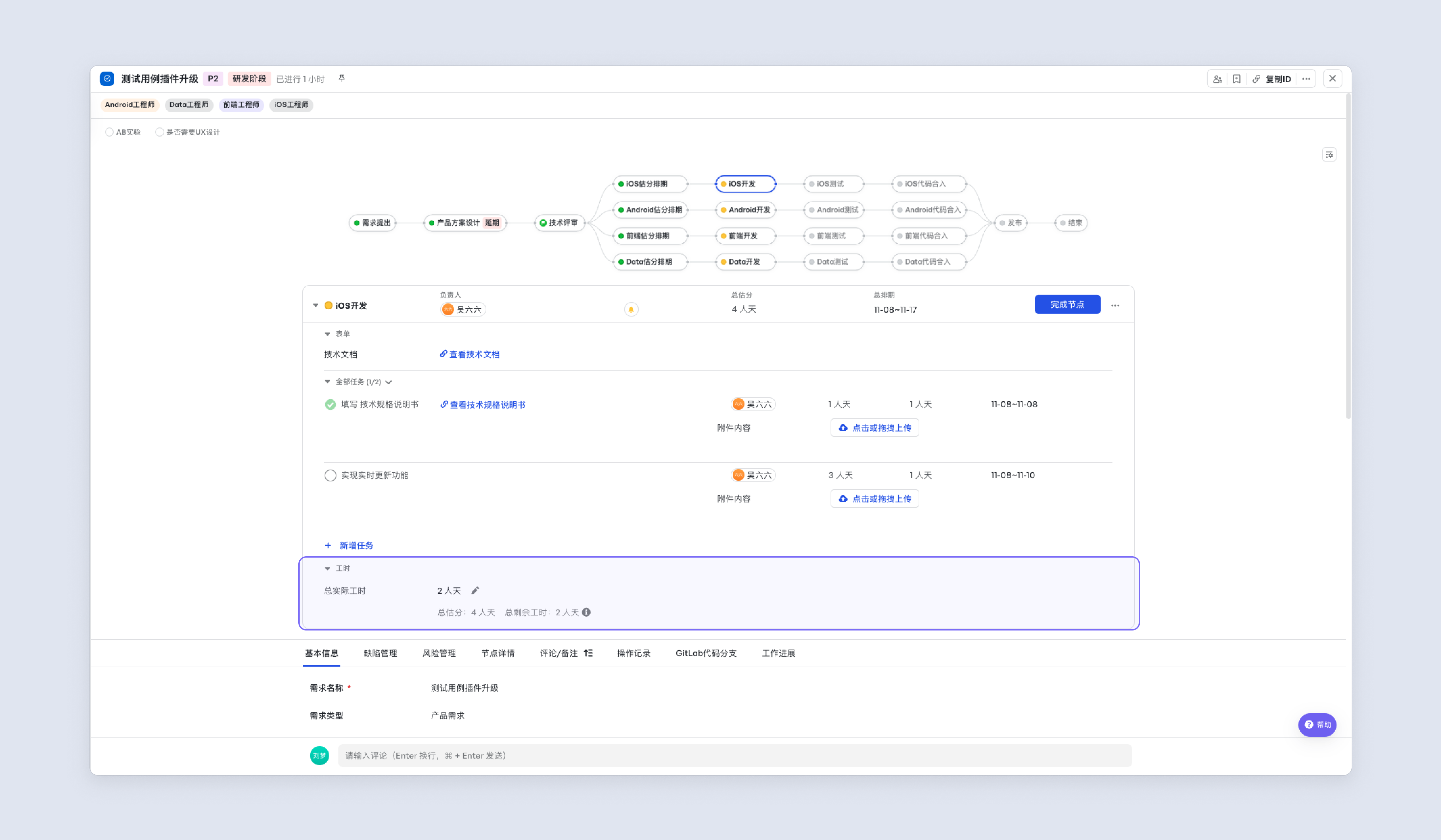This screenshot has height=840, width=1441.
Task: Copy the item link via chain icon
Action: (1256, 79)
